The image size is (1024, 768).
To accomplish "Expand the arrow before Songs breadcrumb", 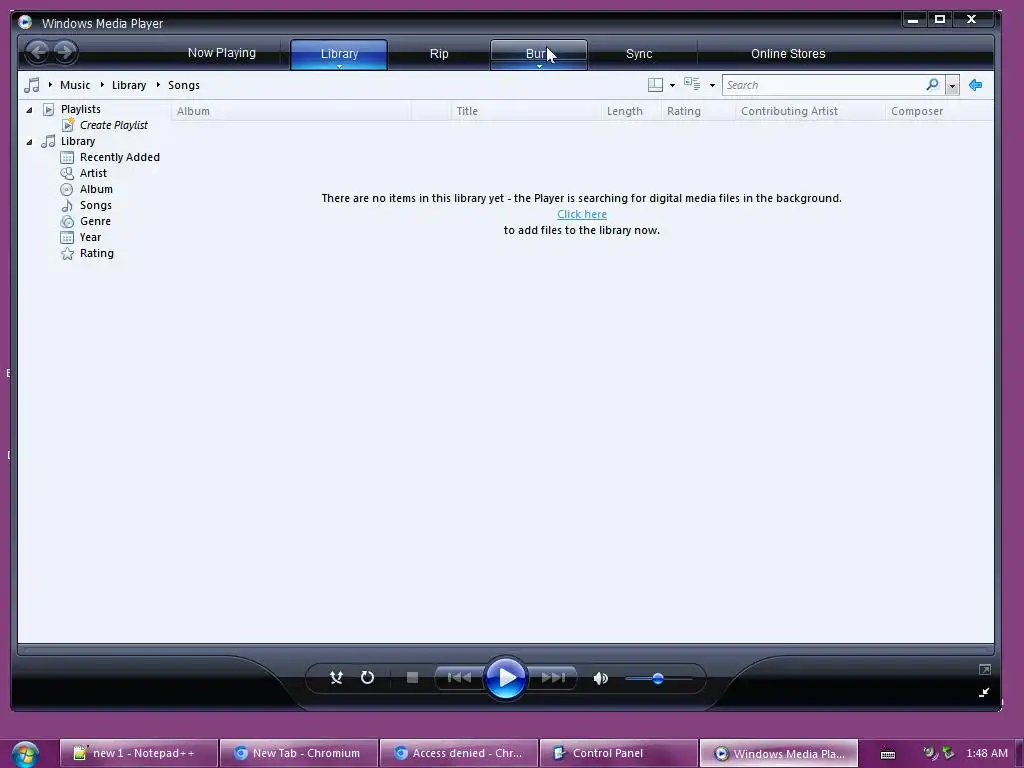I will pyautogui.click(x=159, y=85).
